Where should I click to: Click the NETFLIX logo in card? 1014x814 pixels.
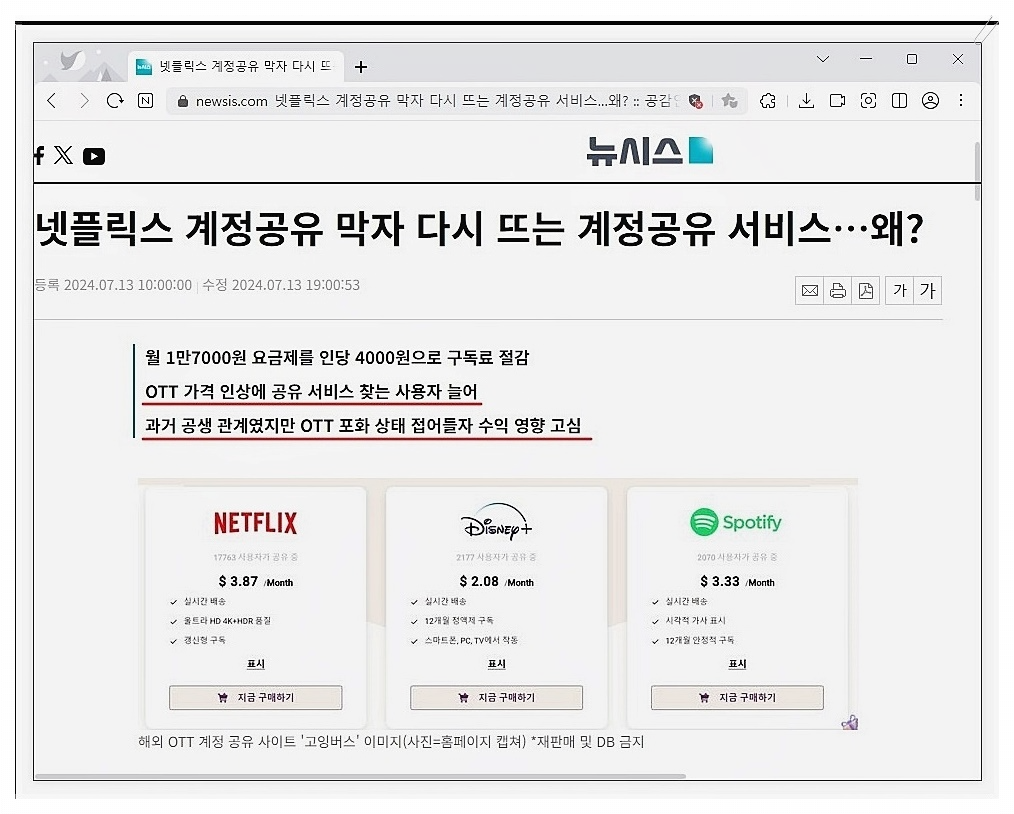255,523
